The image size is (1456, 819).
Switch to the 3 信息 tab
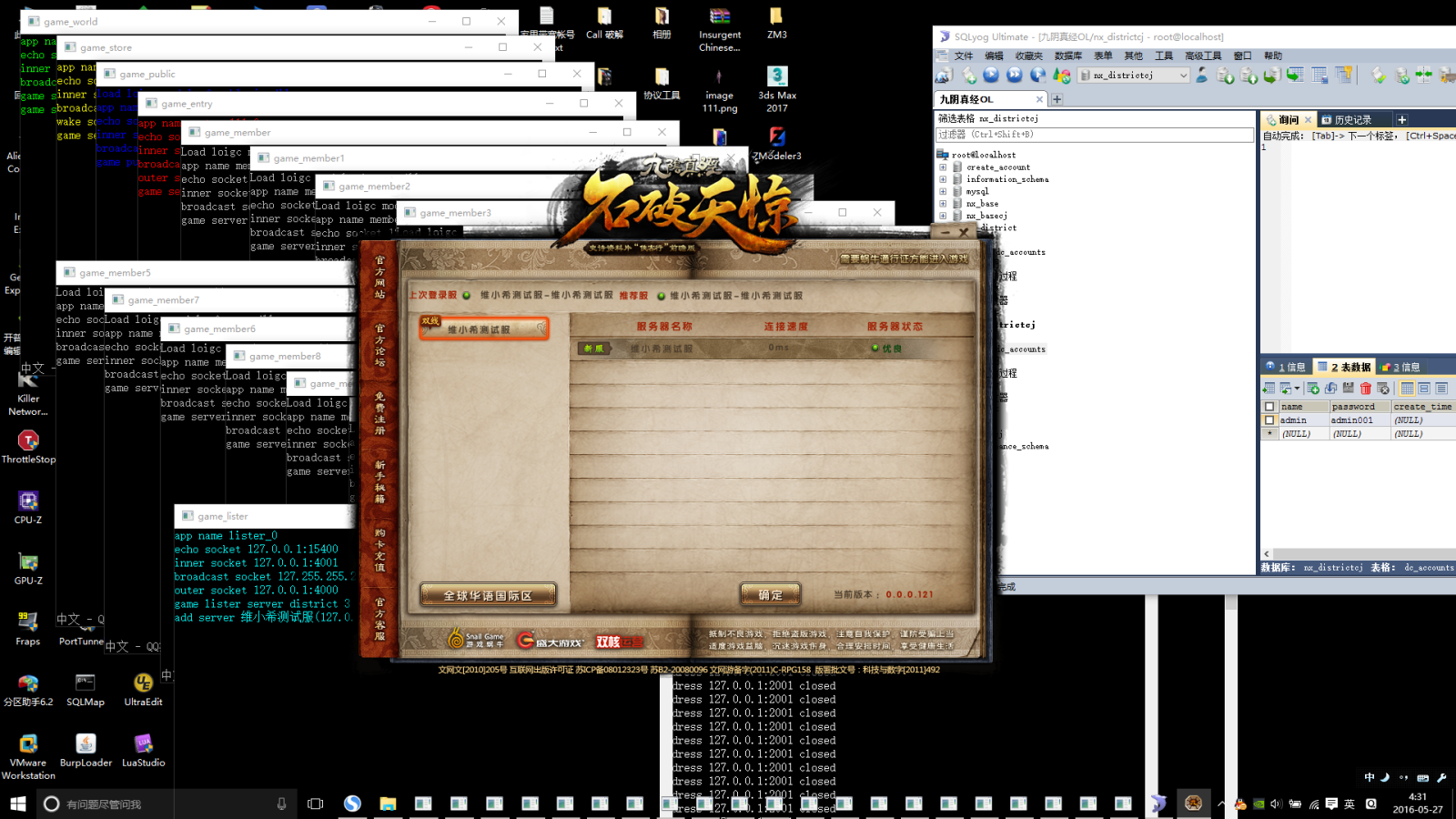click(x=1400, y=367)
